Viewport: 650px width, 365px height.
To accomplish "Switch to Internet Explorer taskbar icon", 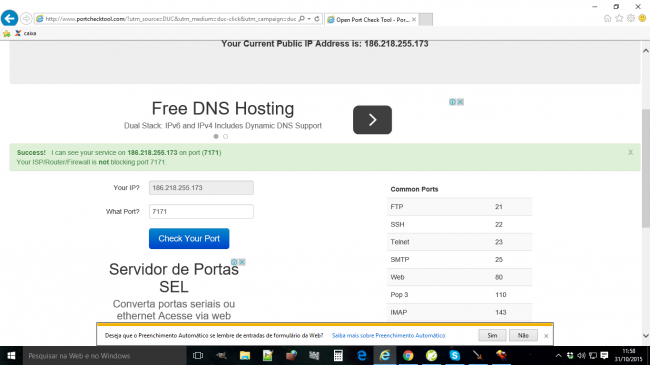I will [385, 355].
